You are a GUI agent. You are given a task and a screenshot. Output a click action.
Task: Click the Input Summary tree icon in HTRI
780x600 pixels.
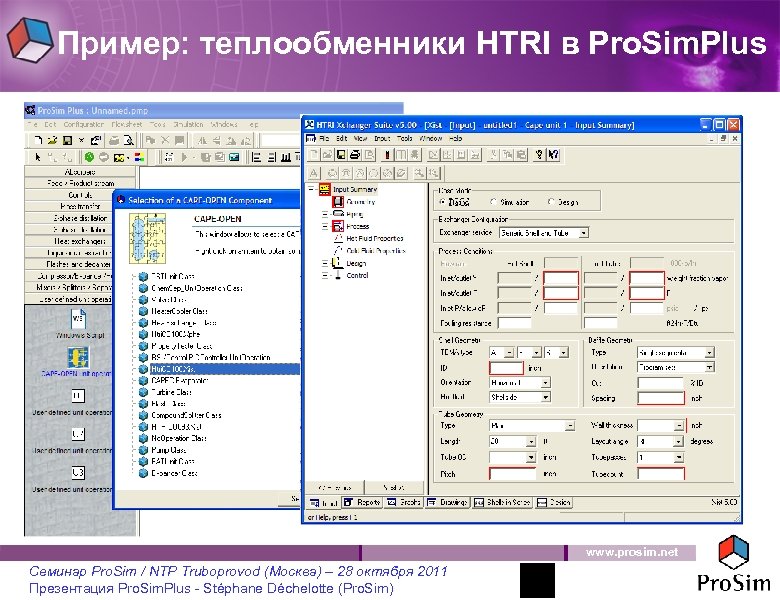325,189
